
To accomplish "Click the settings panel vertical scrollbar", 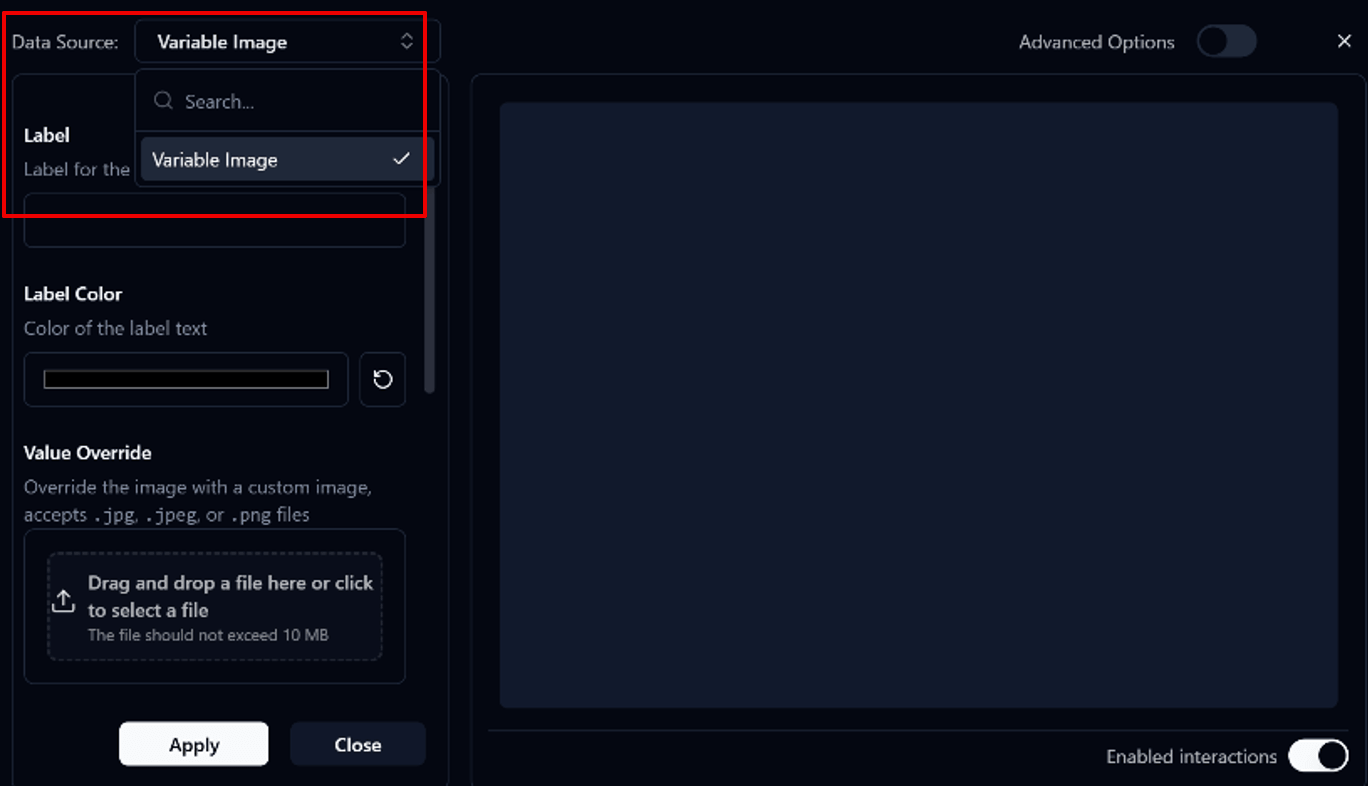I will coord(429,290).
